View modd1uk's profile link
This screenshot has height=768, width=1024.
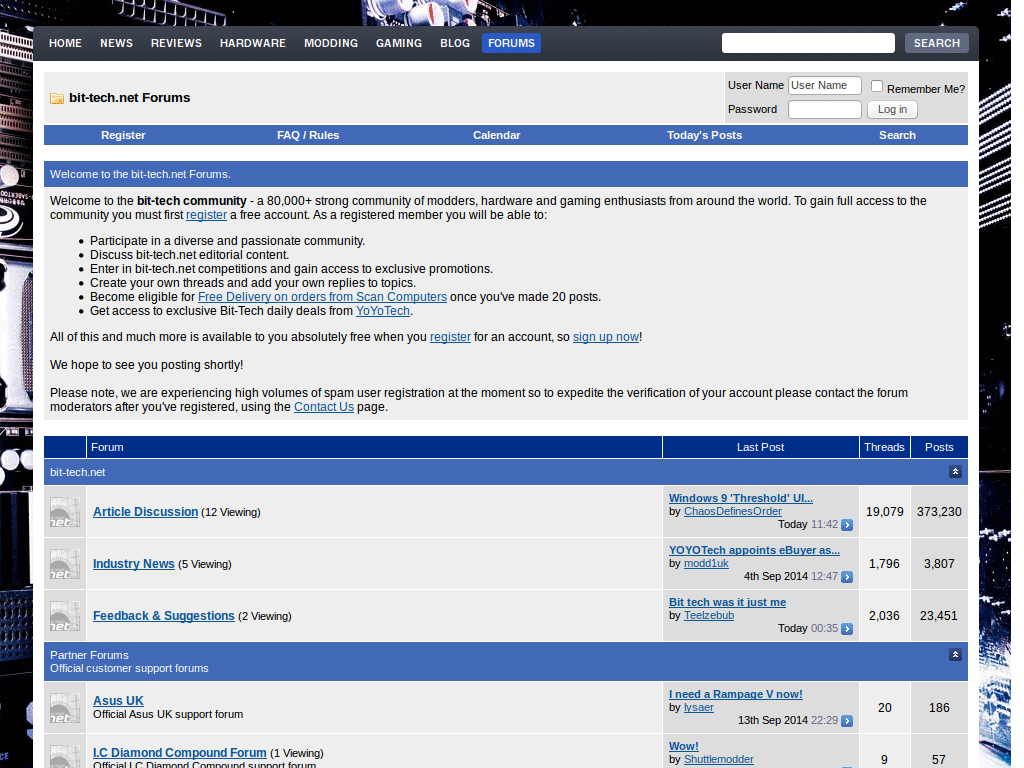pyautogui.click(x=706, y=563)
